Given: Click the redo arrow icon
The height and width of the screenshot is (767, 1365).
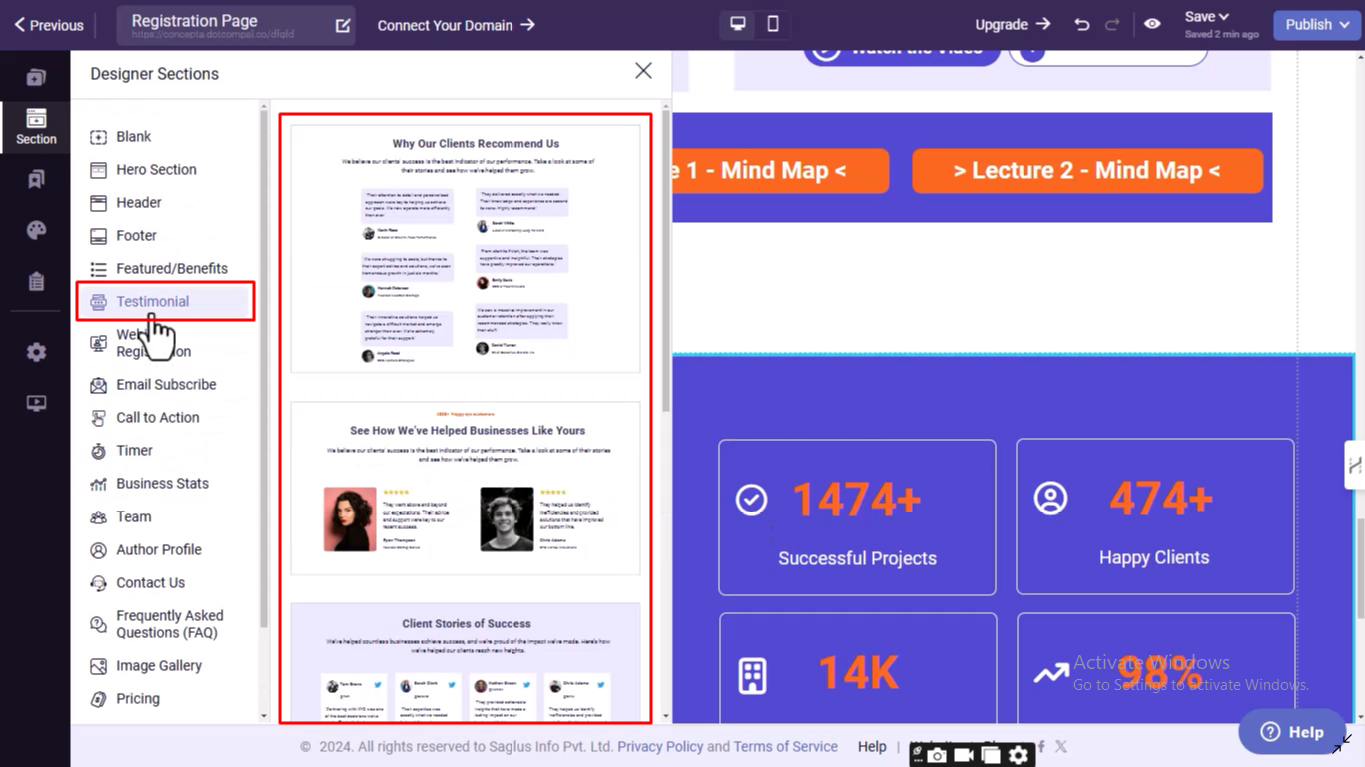Looking at the screenshot, I should tap(1112, 24).
